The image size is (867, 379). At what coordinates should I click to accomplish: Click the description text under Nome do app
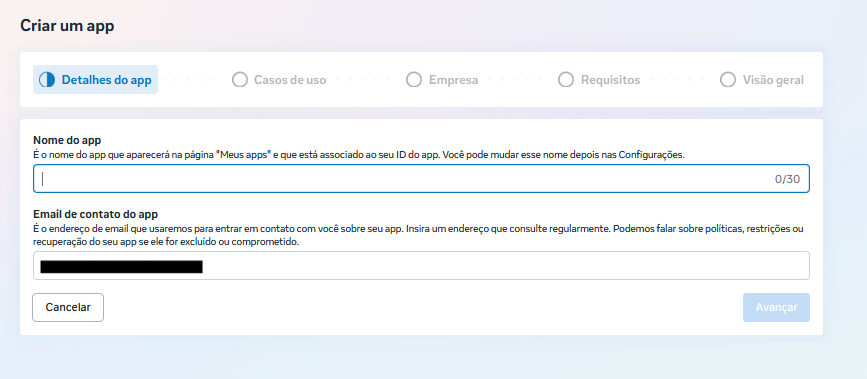(x=359, y=155)
